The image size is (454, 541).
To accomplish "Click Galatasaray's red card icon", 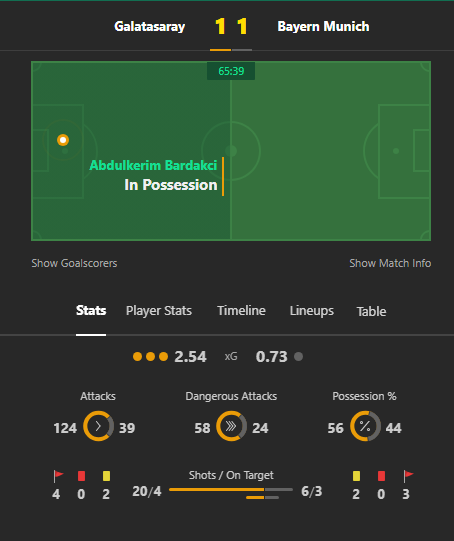I will click(81, 476).
